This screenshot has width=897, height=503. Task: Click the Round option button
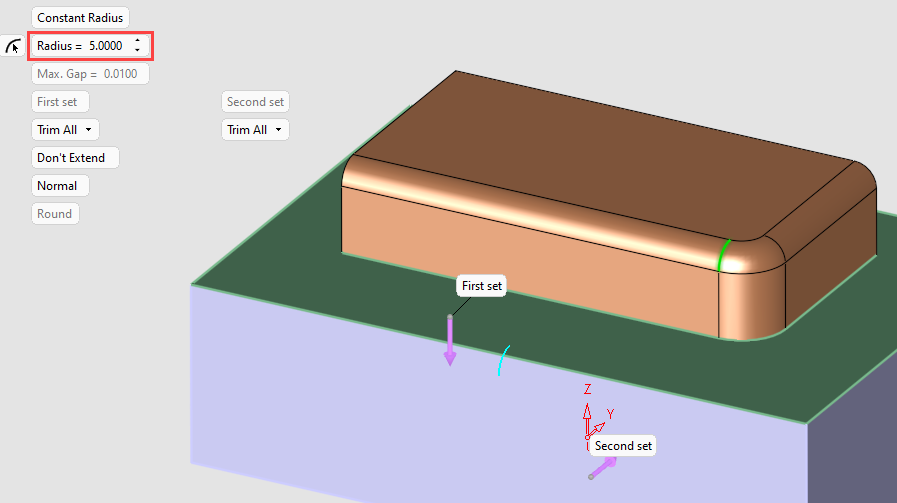tap(54, 214)
